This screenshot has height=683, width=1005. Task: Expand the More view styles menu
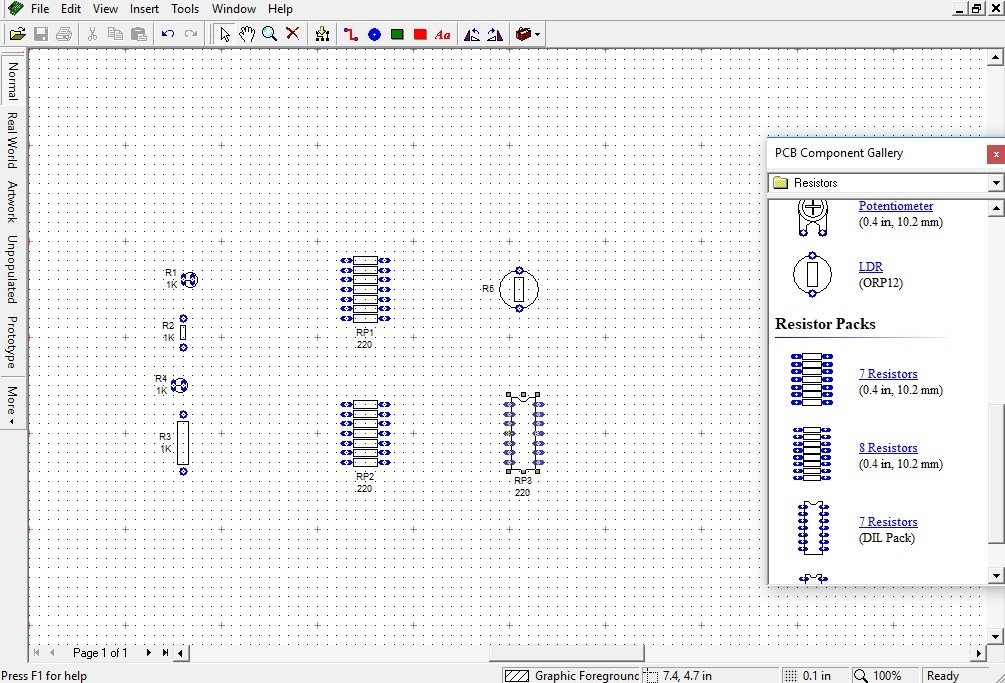pos(12,404)
